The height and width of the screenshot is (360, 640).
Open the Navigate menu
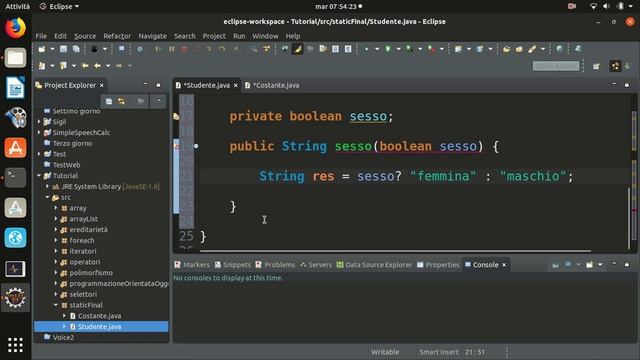tap(152, 36)
